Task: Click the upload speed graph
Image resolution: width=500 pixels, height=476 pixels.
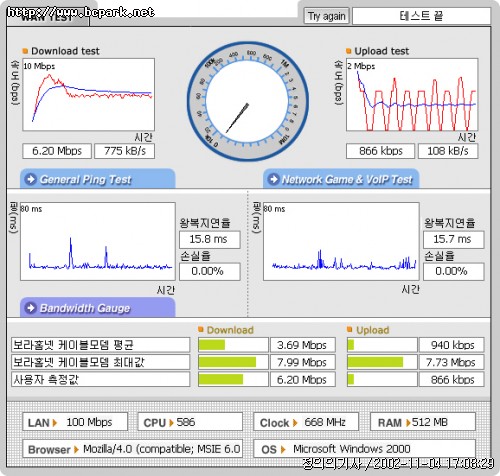Action: tap(412, 95)
